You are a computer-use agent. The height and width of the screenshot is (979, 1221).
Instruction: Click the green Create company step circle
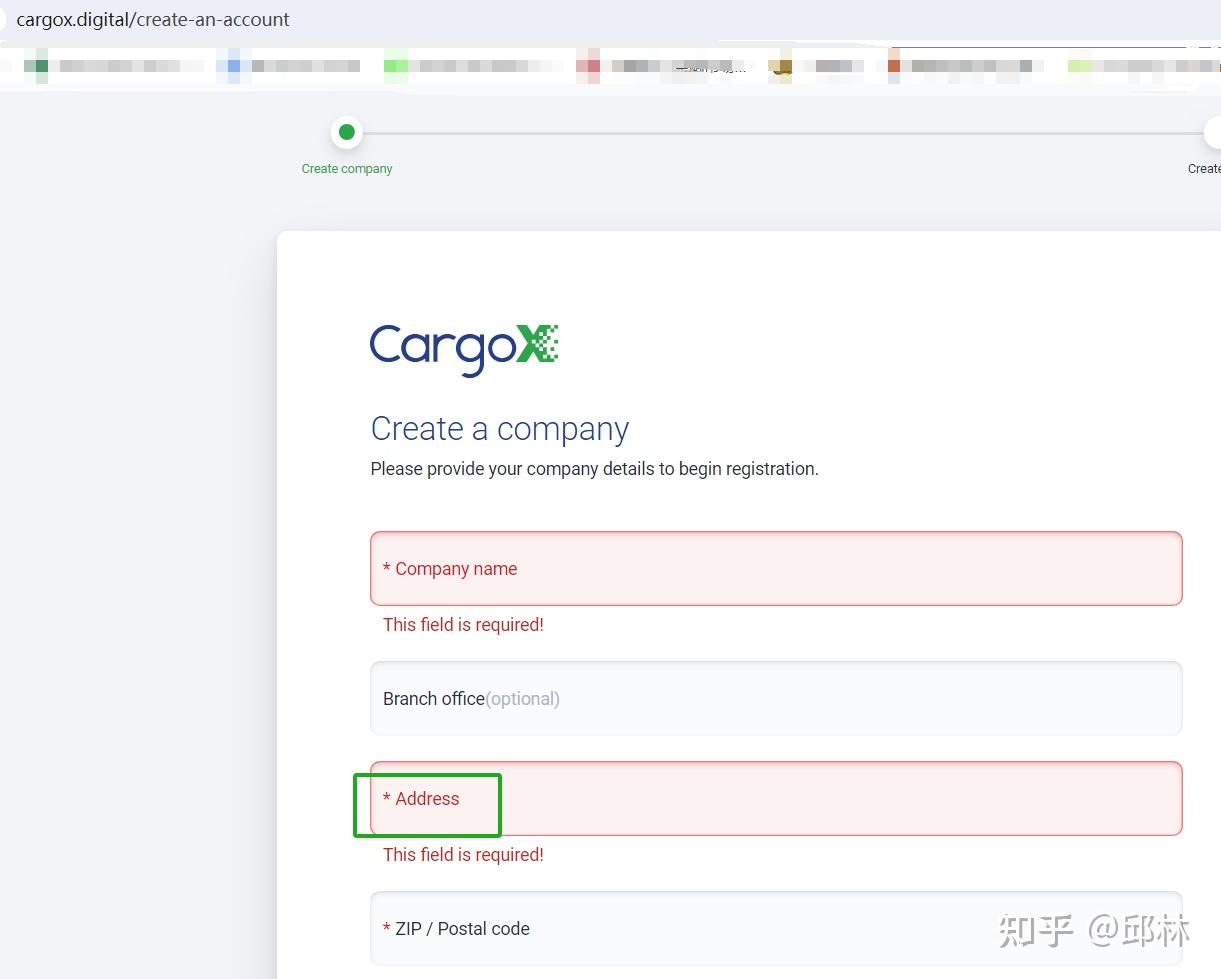pos(346,131)
